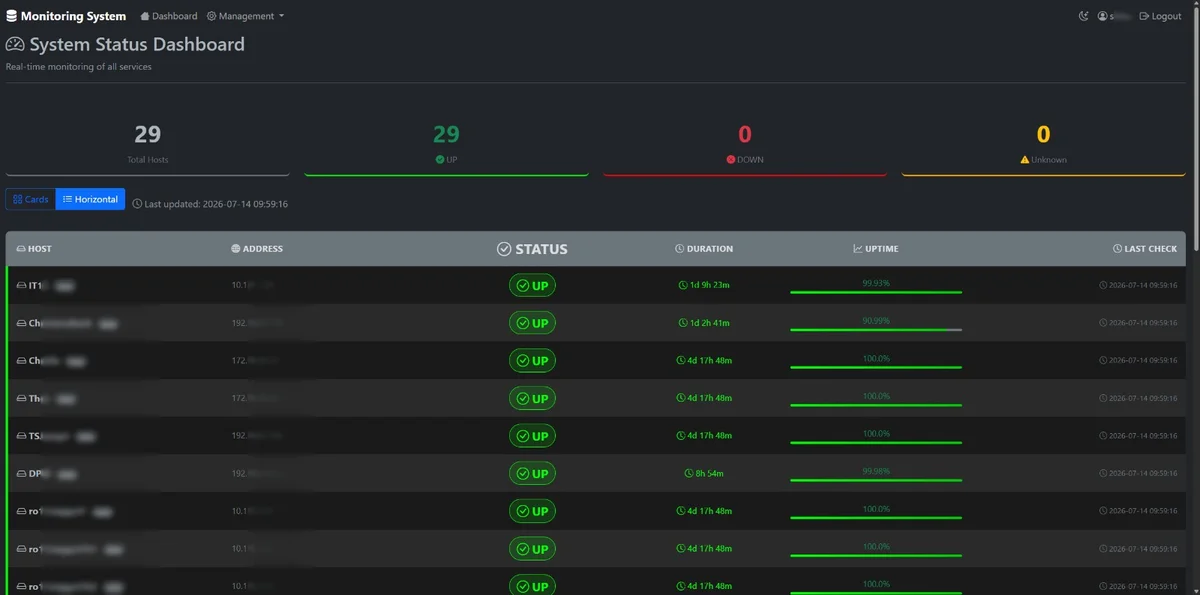Switch to Cards view
This screenshot has width=1200, height=595.
click(x=30, y=199)
